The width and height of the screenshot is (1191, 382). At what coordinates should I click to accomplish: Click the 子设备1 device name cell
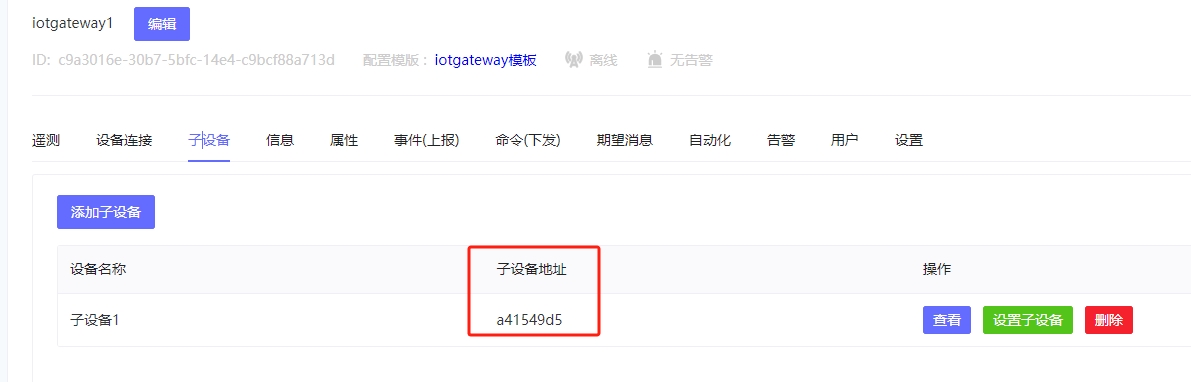pyautogui.click(x=95, y=320)
